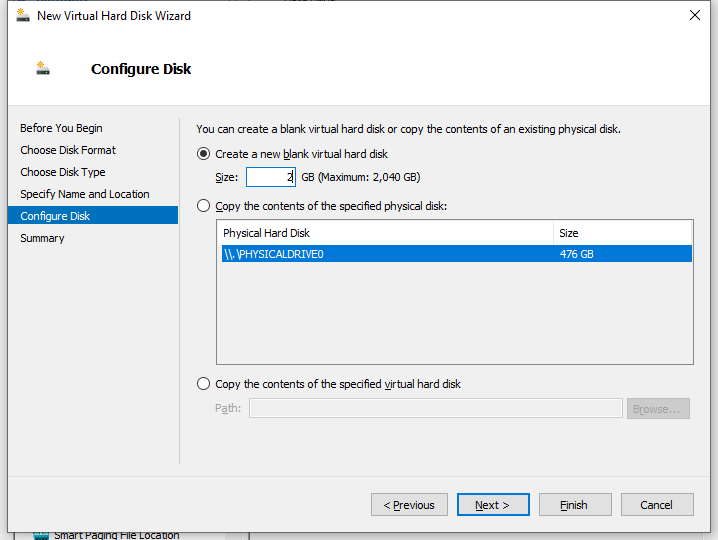The width and height of the screenshot is (718, 540).
Task: Click the Previous button
Action: coord(409,504)
